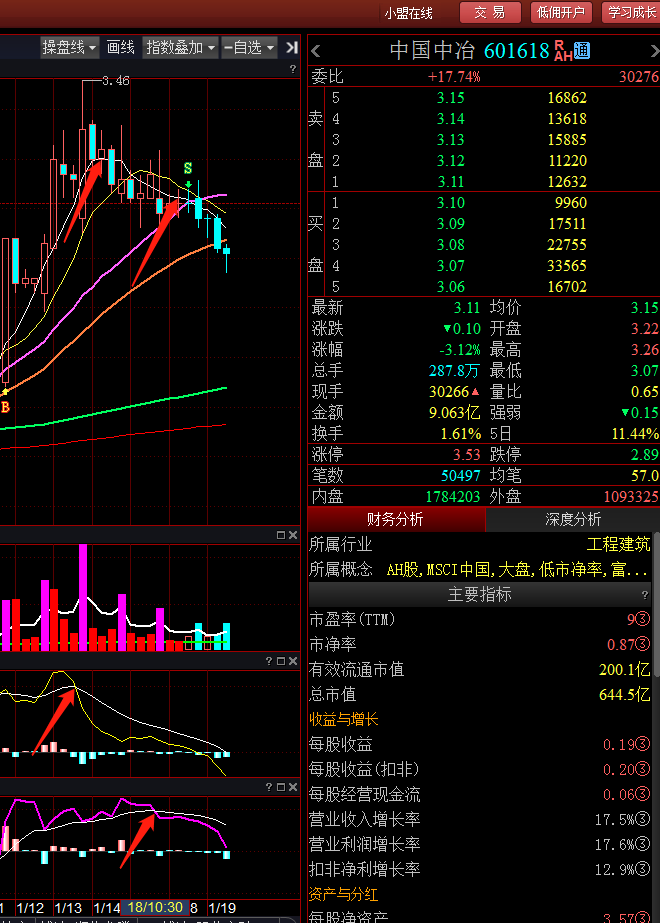Go to the next stock with the right arrow
Screen dimensions: 660x923
pos(655,51)
